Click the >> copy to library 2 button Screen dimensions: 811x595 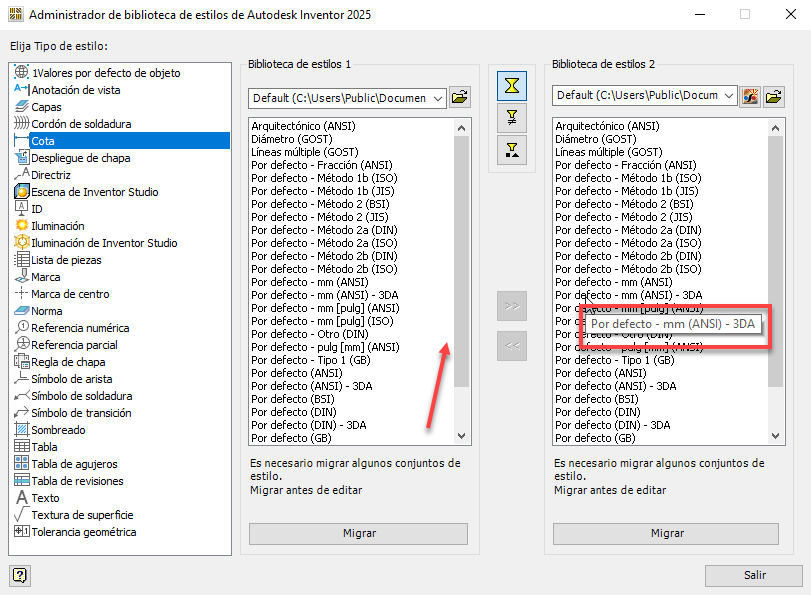[512, 306]
